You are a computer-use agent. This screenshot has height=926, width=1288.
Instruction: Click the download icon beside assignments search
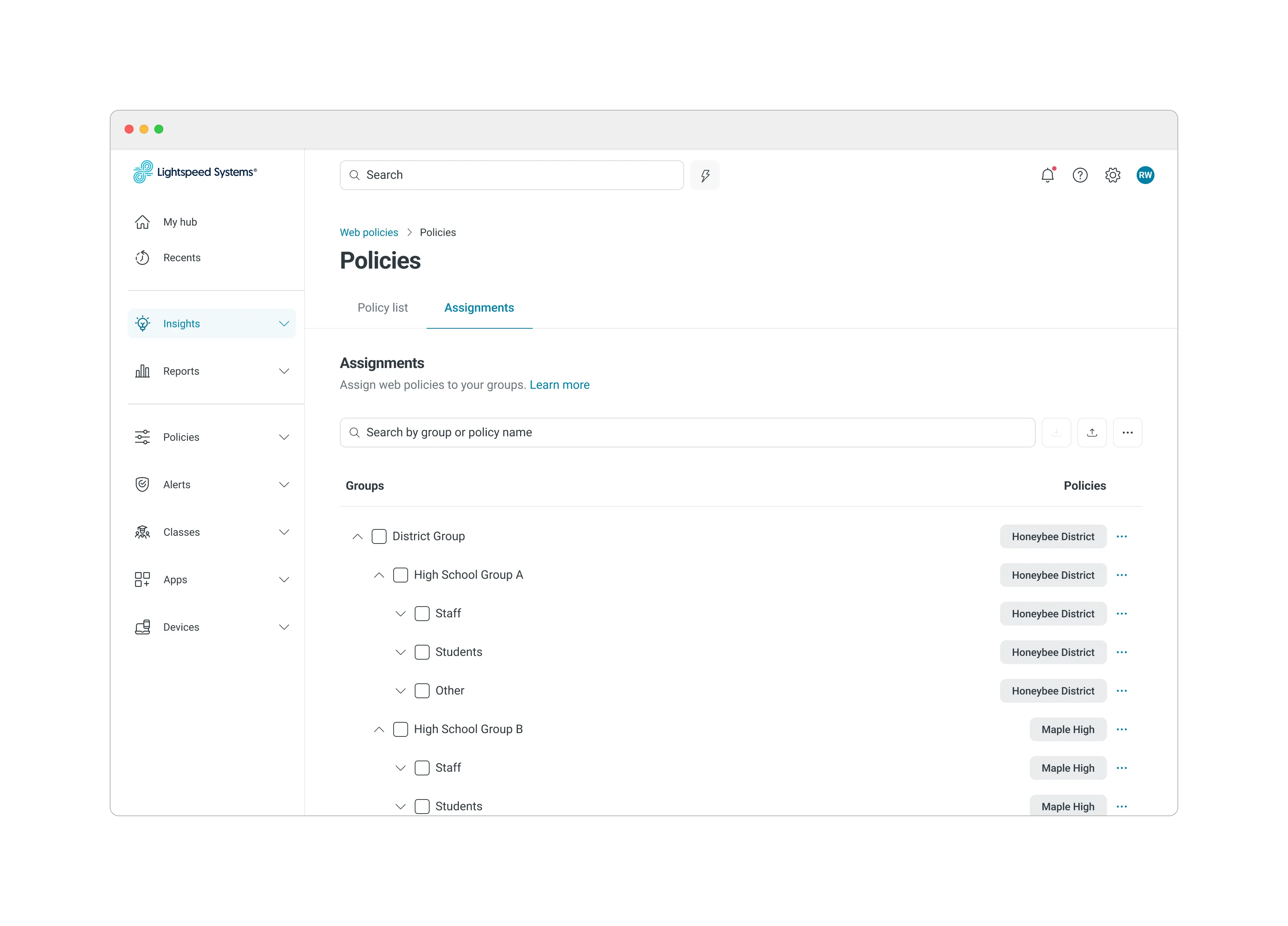click(1056, 432)
